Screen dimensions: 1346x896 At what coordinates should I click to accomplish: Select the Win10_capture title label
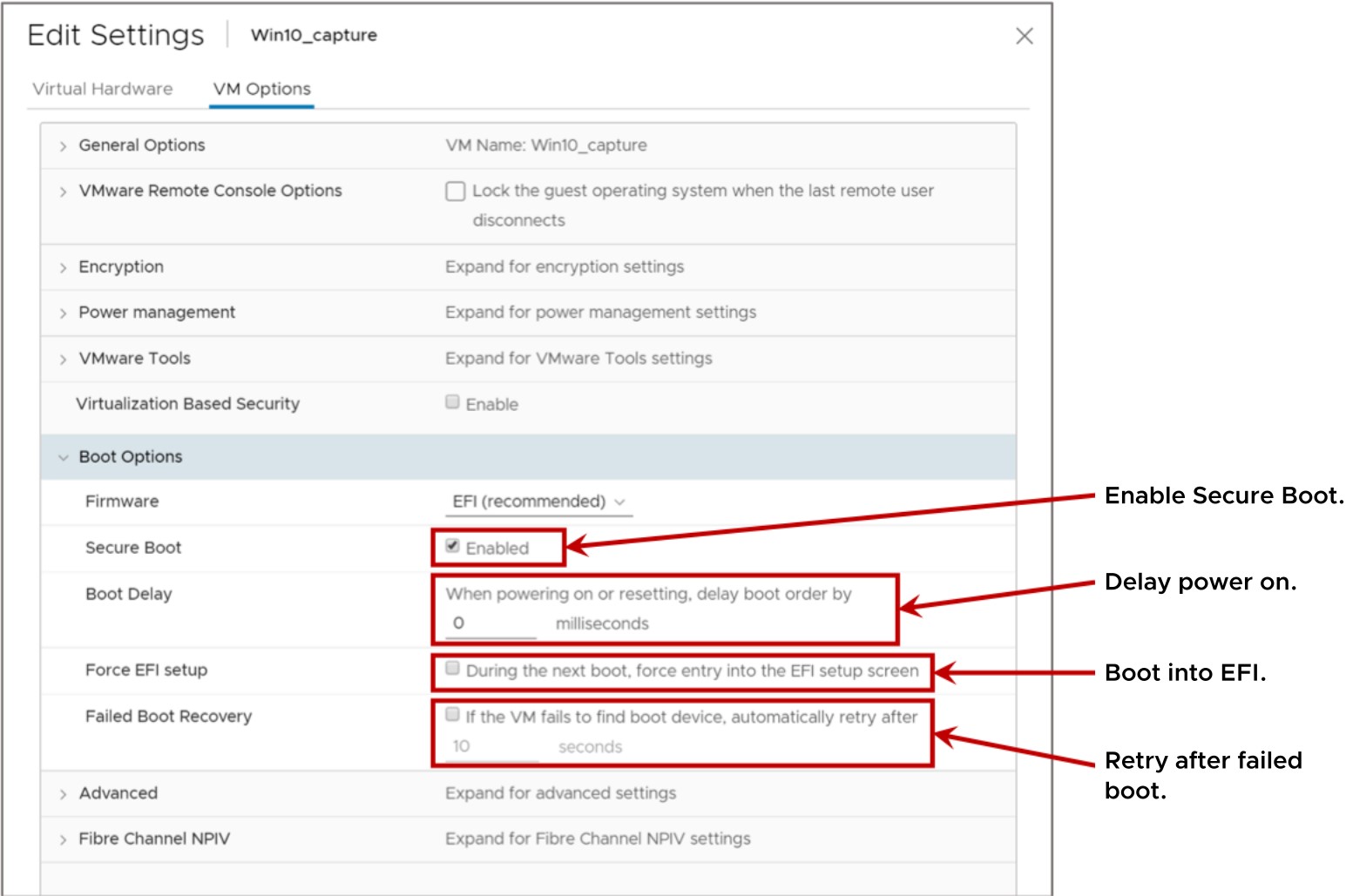(314, 35)
